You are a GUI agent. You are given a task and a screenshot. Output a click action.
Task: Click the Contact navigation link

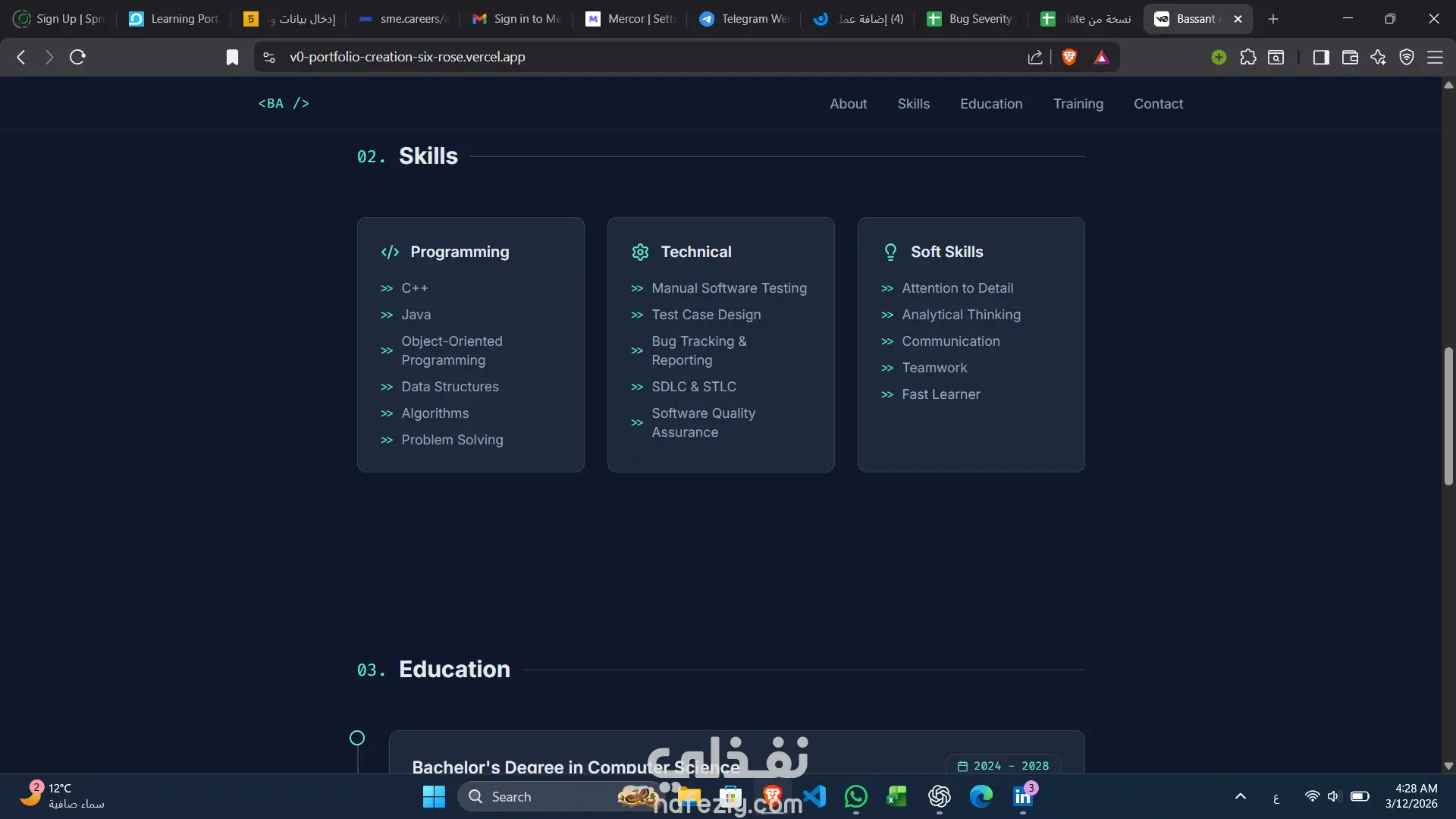(1158, 104)
